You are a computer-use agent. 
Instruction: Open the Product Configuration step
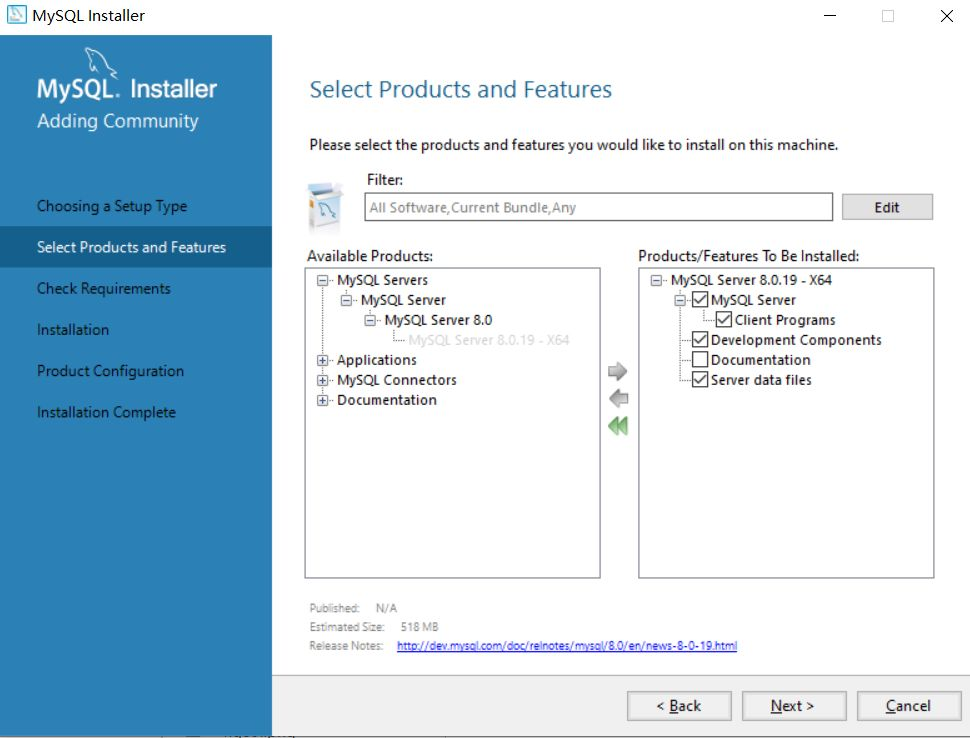110,371
